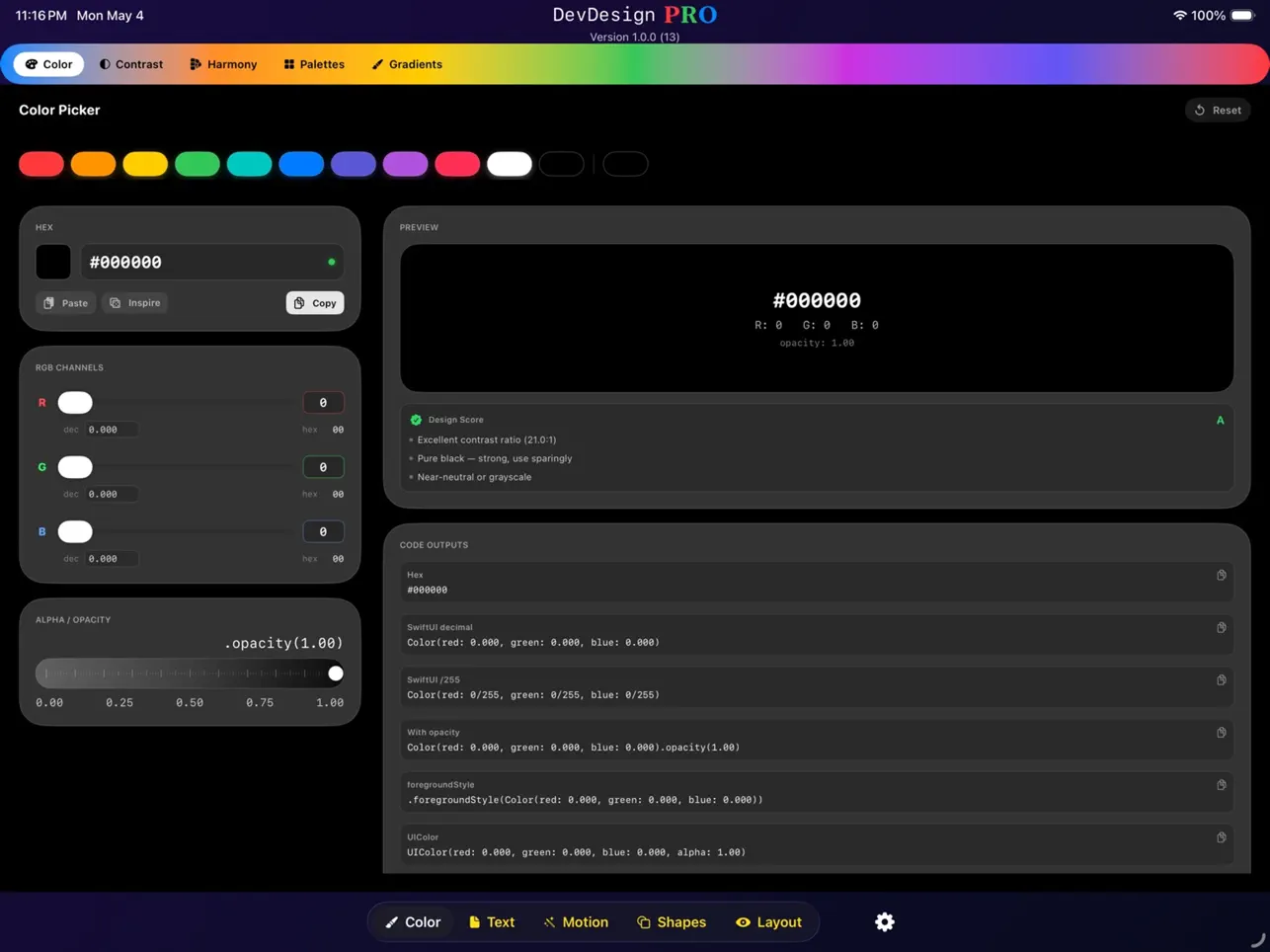Click the Inspire button
Viewport: 1270px width, 952px height.
[x=134, y=303]
